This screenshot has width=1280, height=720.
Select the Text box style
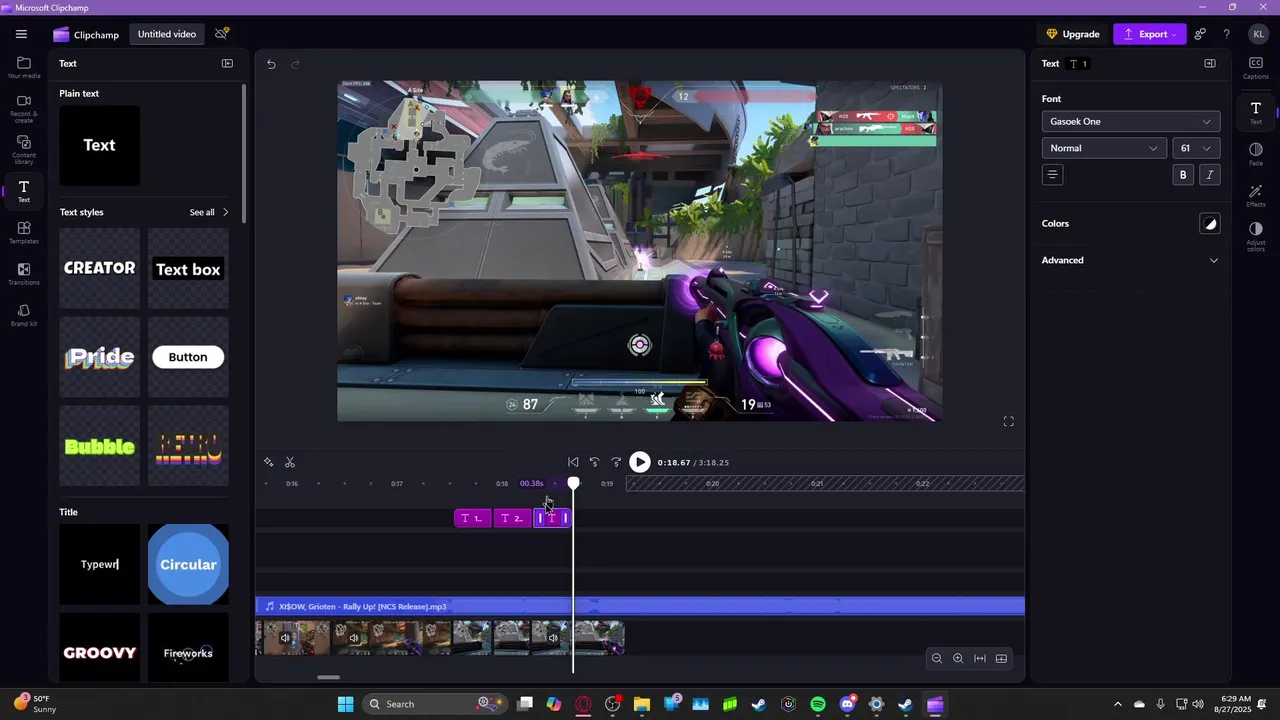tap(188, 268)
